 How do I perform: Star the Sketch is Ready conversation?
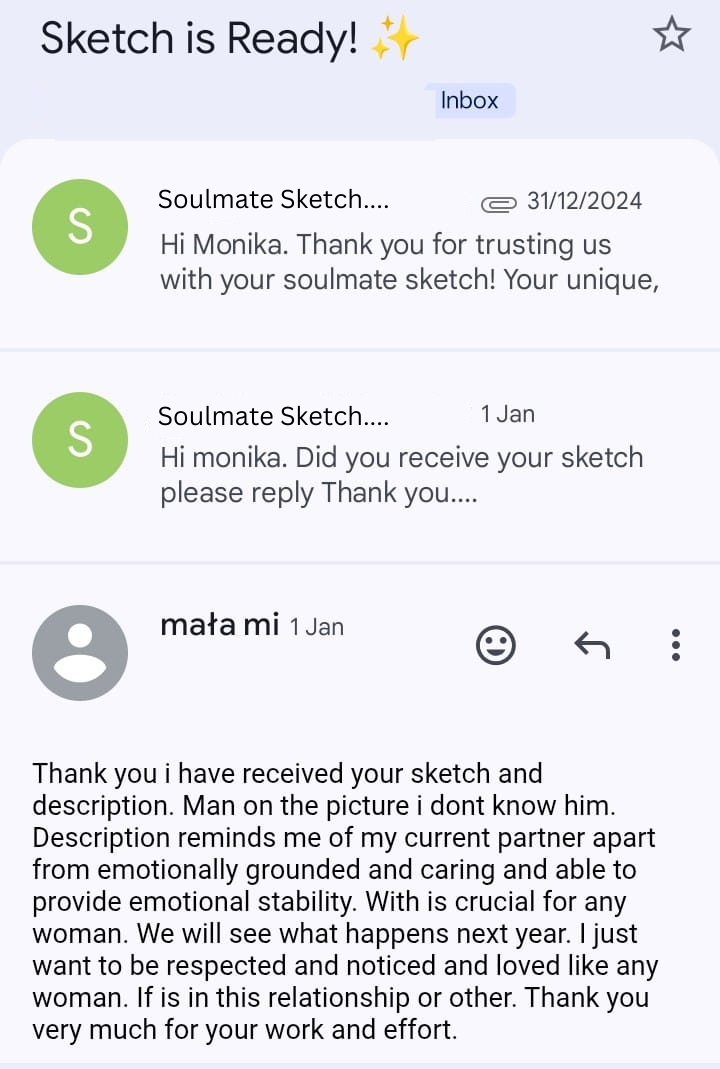[671, 36]
